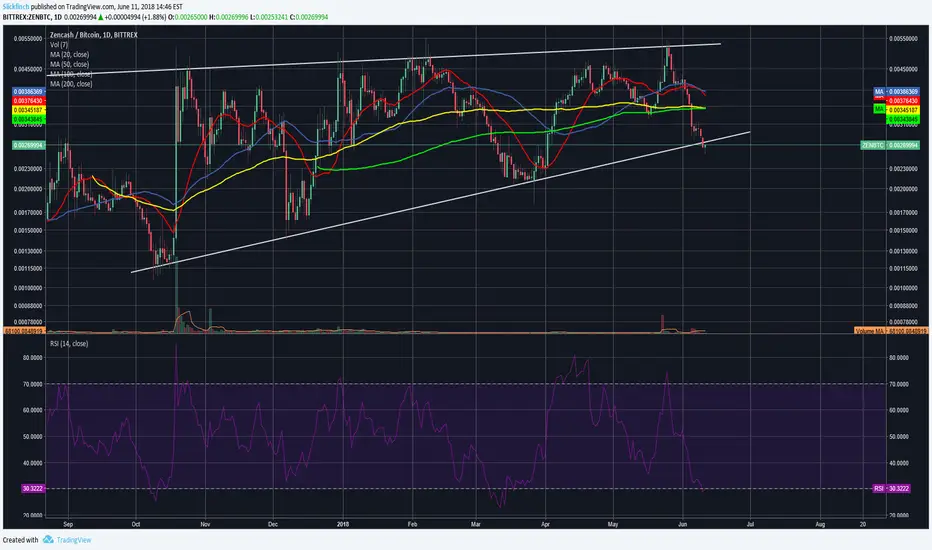Click the green up-arrow change indicator
This screenshot has height=550, width=932.
[100, 17]
